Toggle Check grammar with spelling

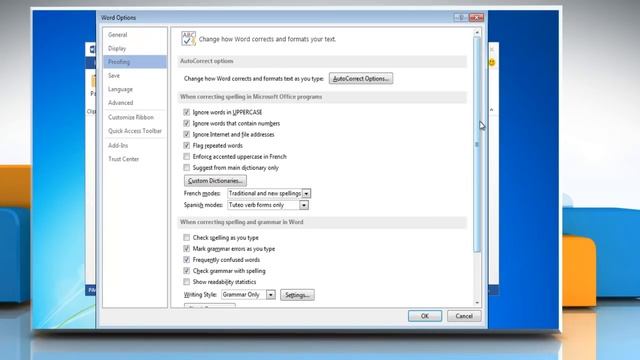point(187,271)
